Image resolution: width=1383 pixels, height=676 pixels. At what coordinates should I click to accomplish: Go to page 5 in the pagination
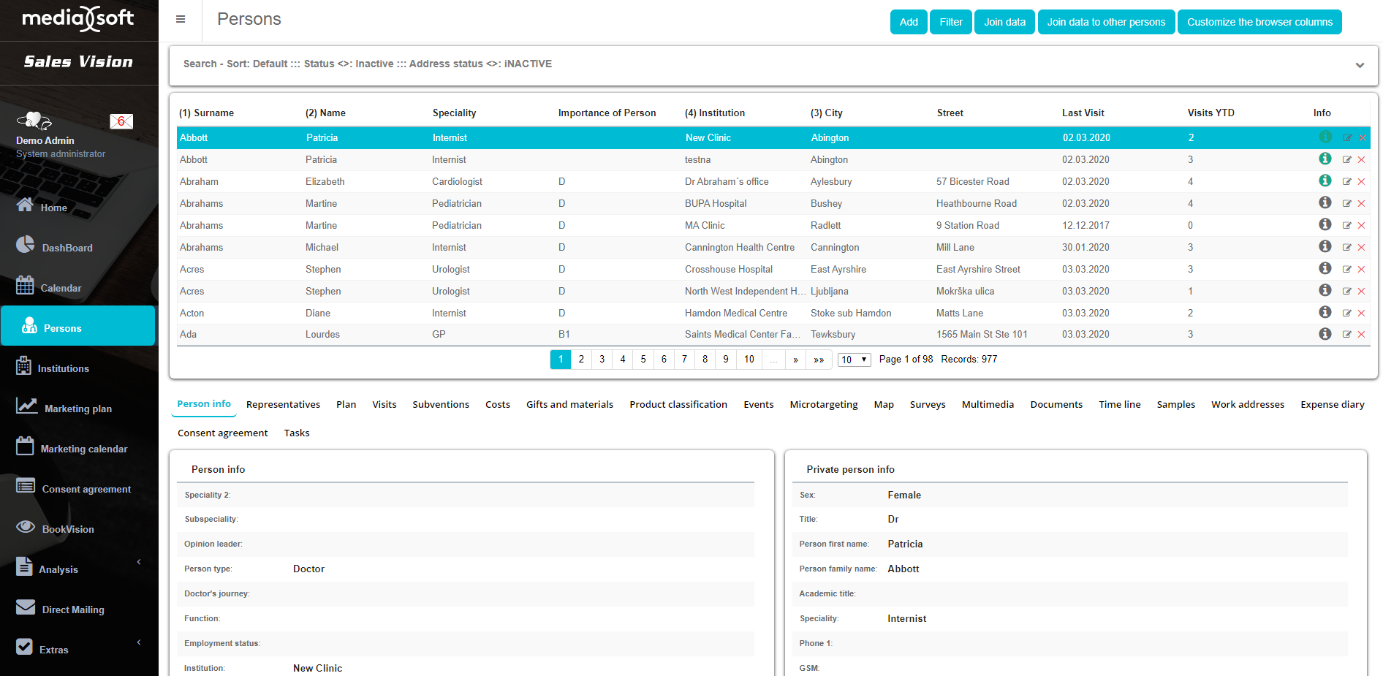pos(643,359)
